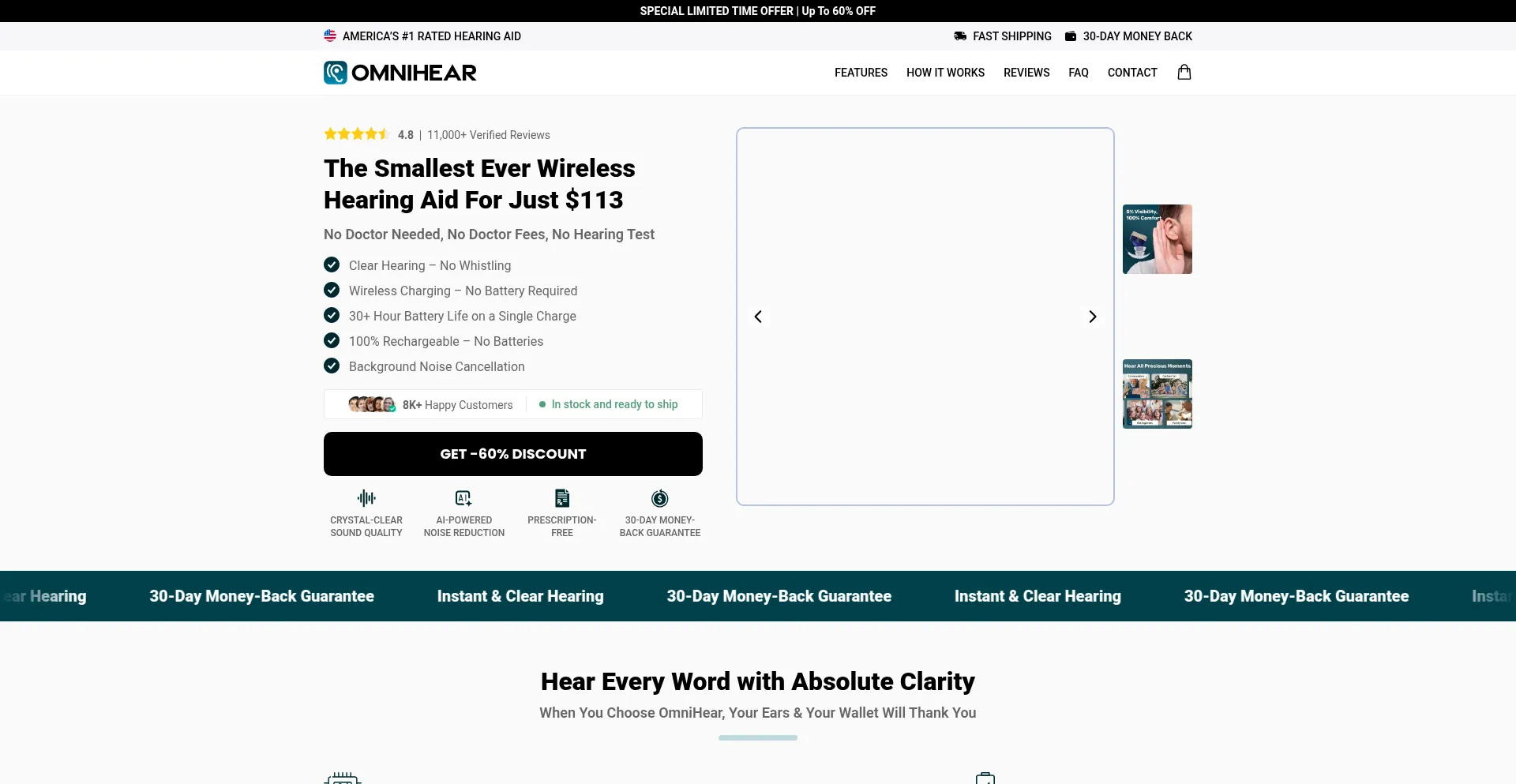Open the Reviews menu item
The height and width of the screenshot is (784, 1516).
click(x=1026, y=73)
